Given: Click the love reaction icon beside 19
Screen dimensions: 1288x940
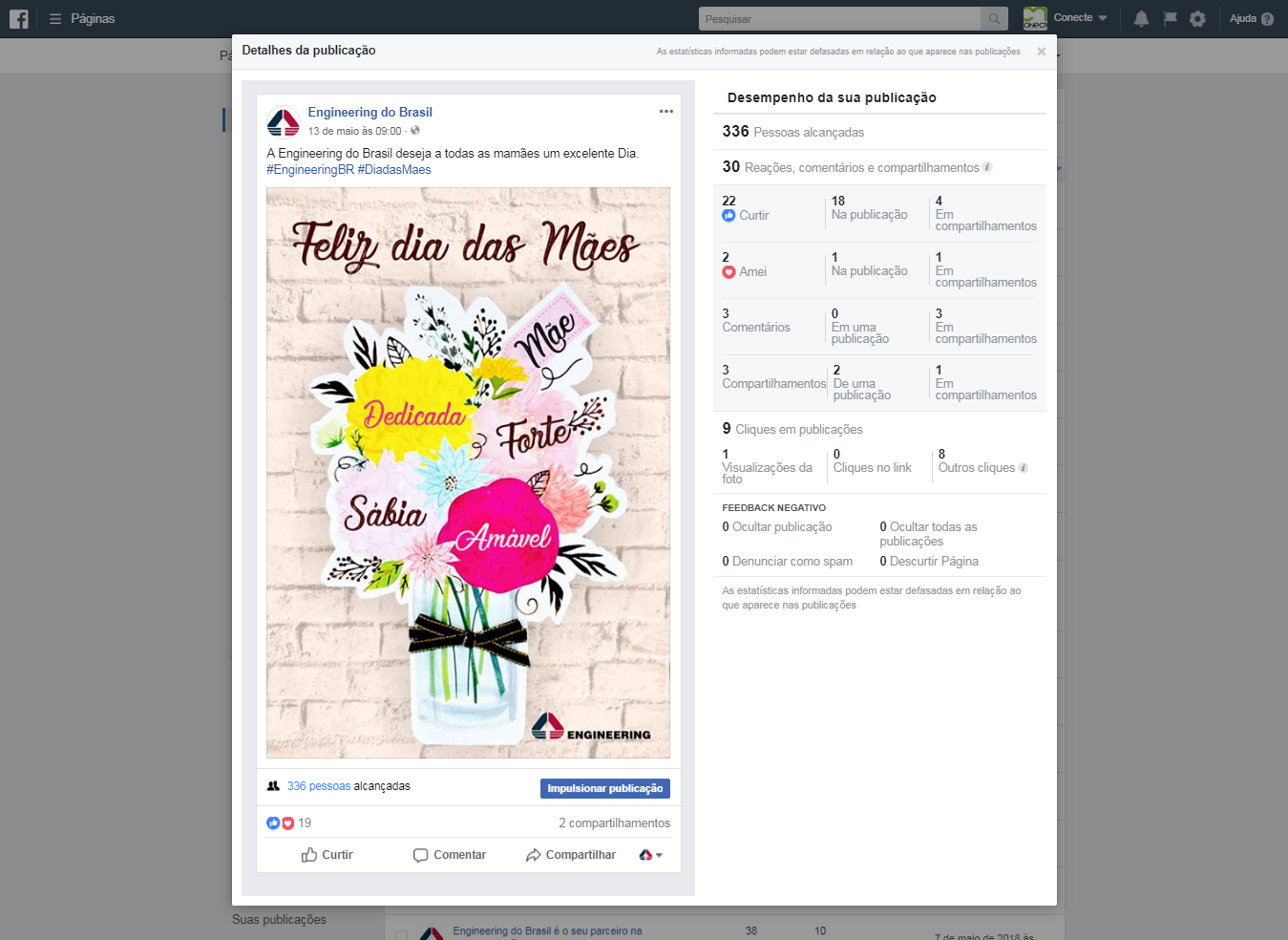Looking at the screenshot, I should [287, 822].
